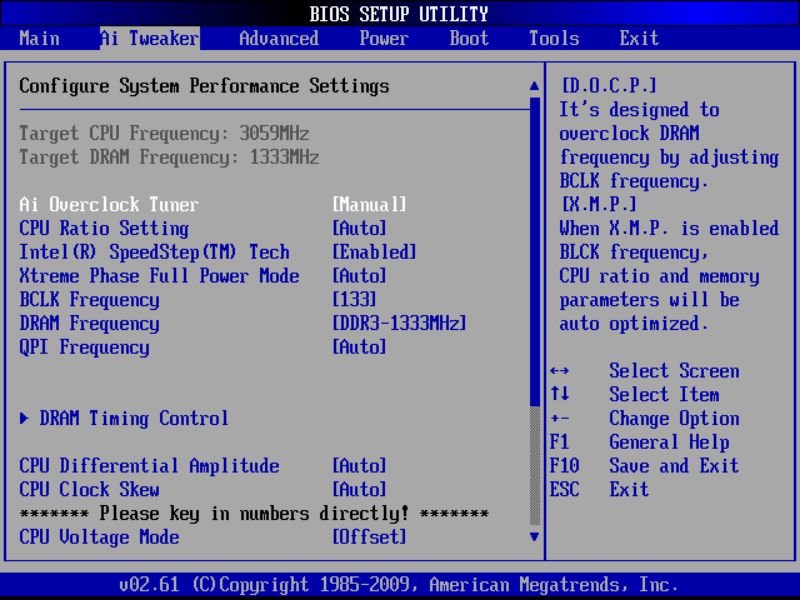800x600 pixels.
Task: Select the CPU Differential Amplitude label
Action: (149, 466)
